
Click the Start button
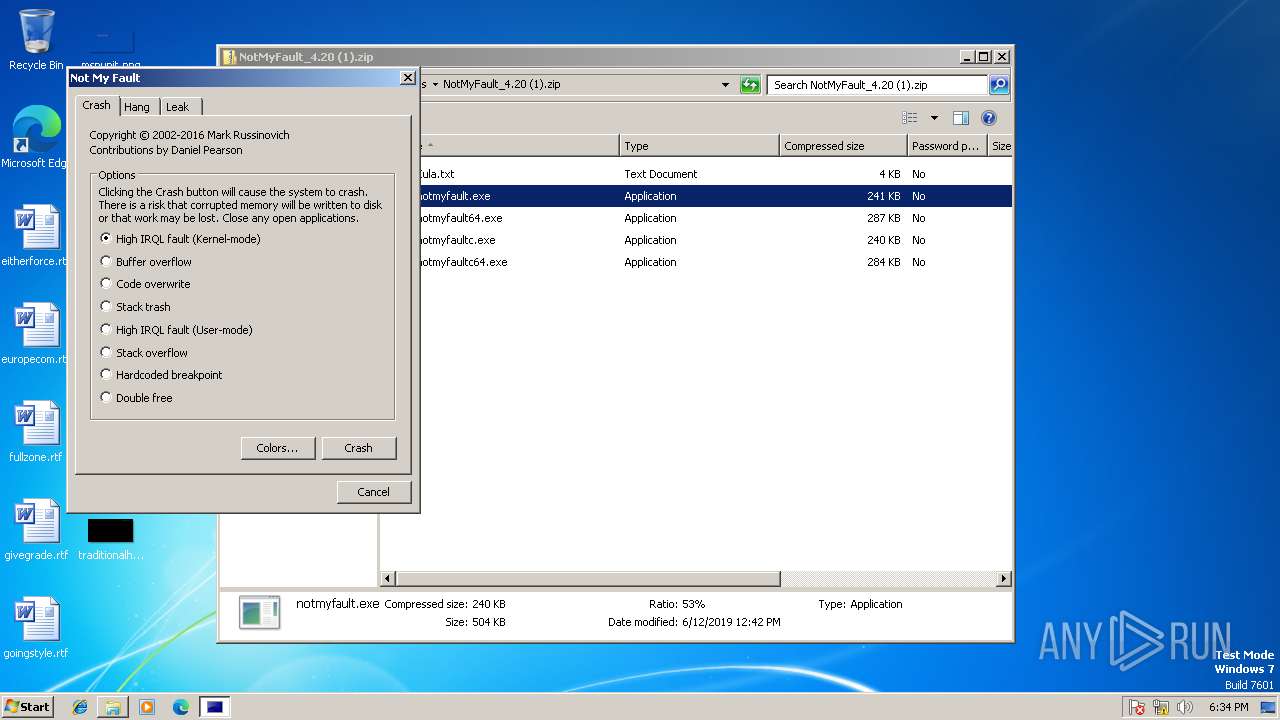[27, 706]
